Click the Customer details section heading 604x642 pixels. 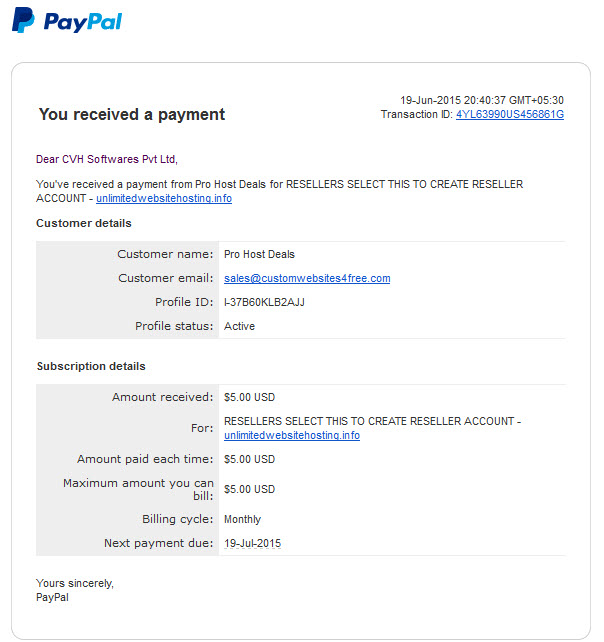[x=84, y=223]
